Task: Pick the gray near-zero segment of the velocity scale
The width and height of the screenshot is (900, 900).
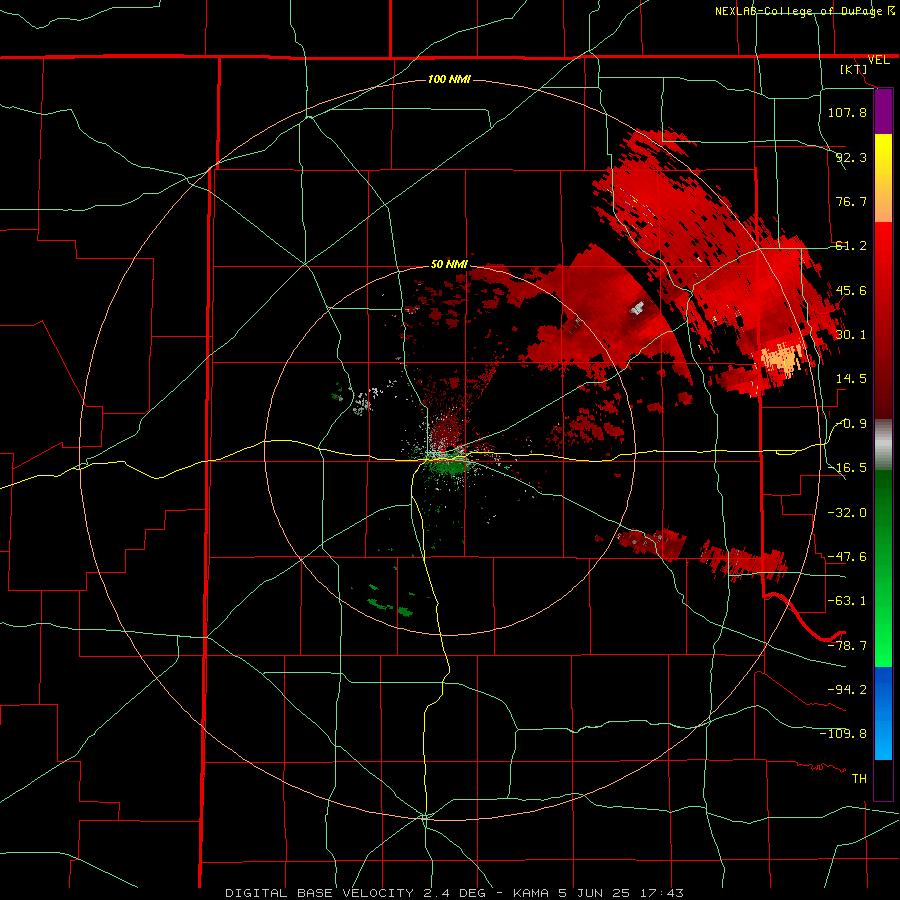Action: pos(883,445)
